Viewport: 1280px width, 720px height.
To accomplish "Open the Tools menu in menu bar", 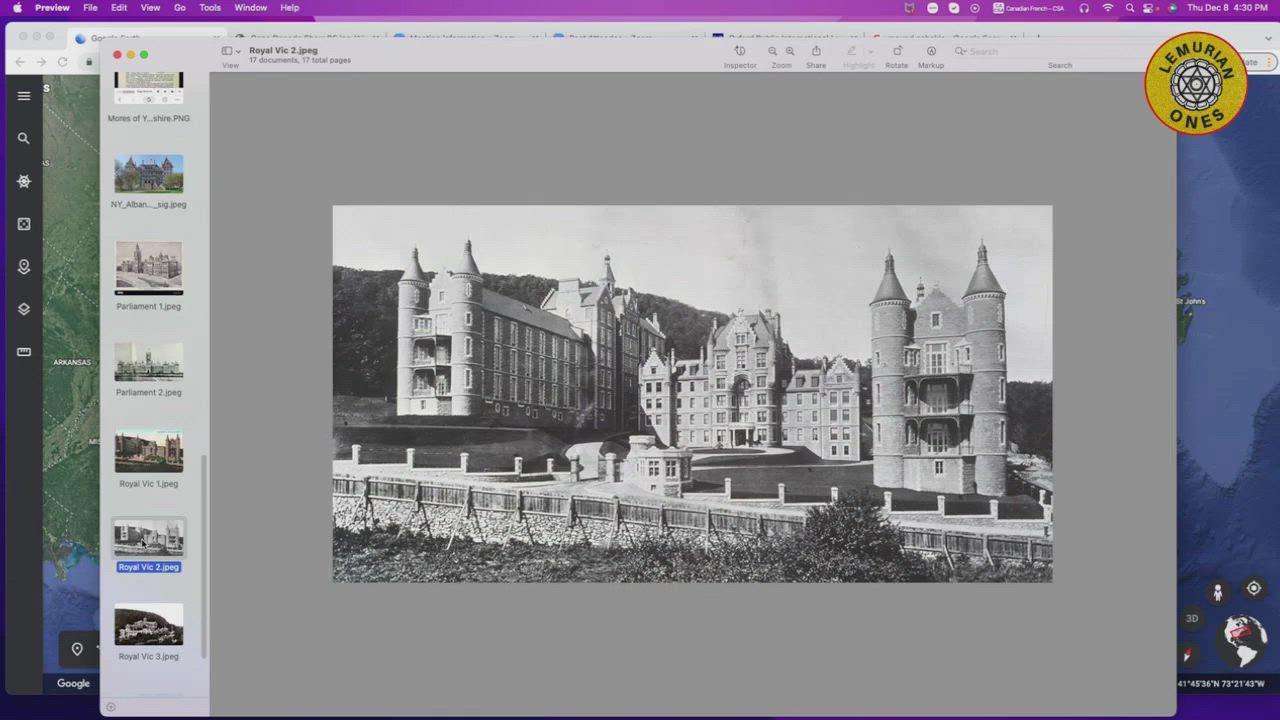I will click(x=210, y=8).
